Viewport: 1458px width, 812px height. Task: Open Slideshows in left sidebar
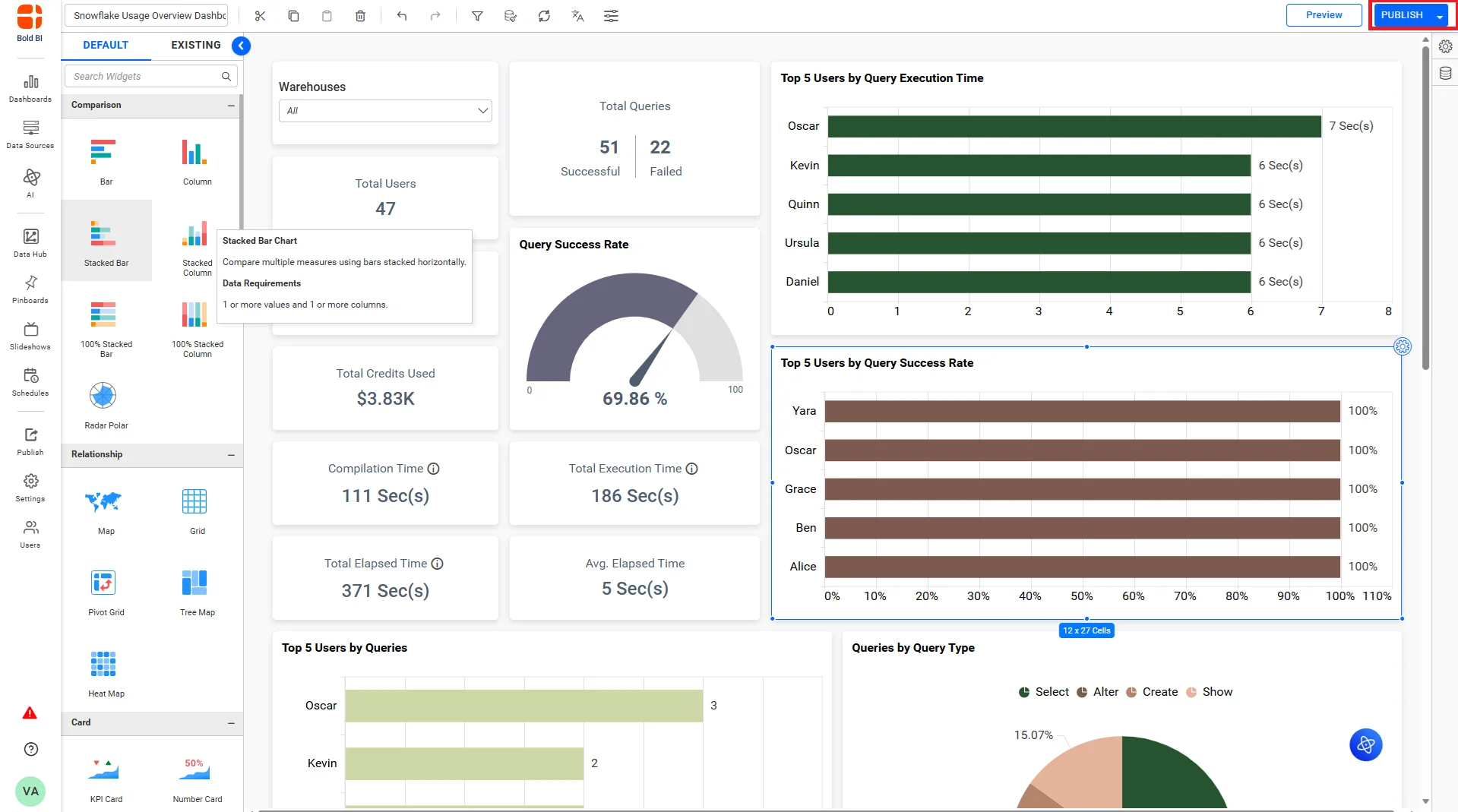(30, 336)
